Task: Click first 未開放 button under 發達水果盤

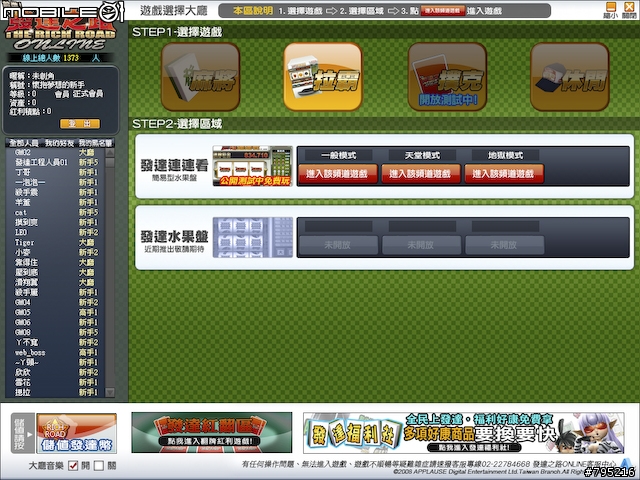Action: click(338, 245)
